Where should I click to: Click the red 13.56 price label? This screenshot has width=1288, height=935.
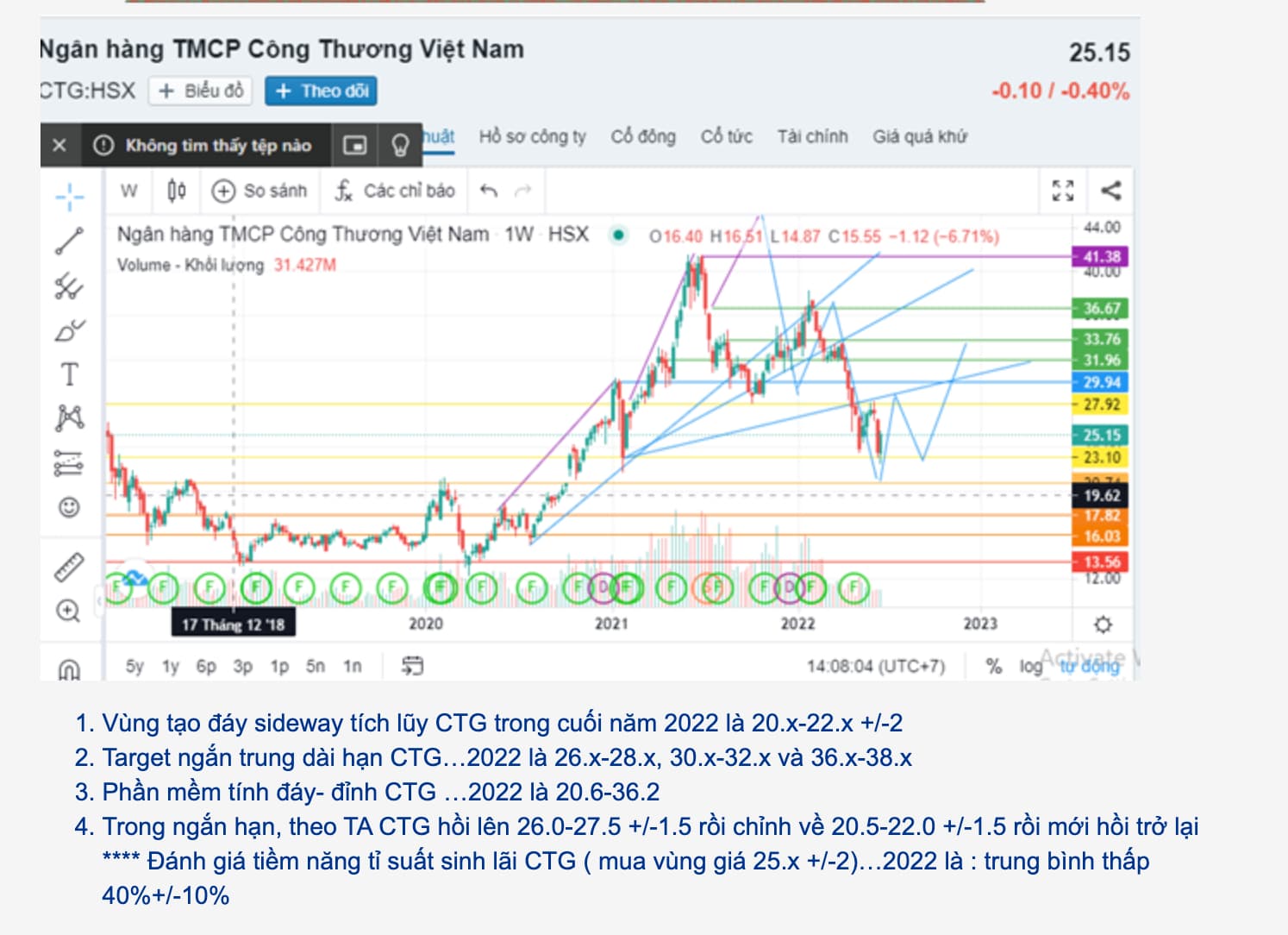1101,562
